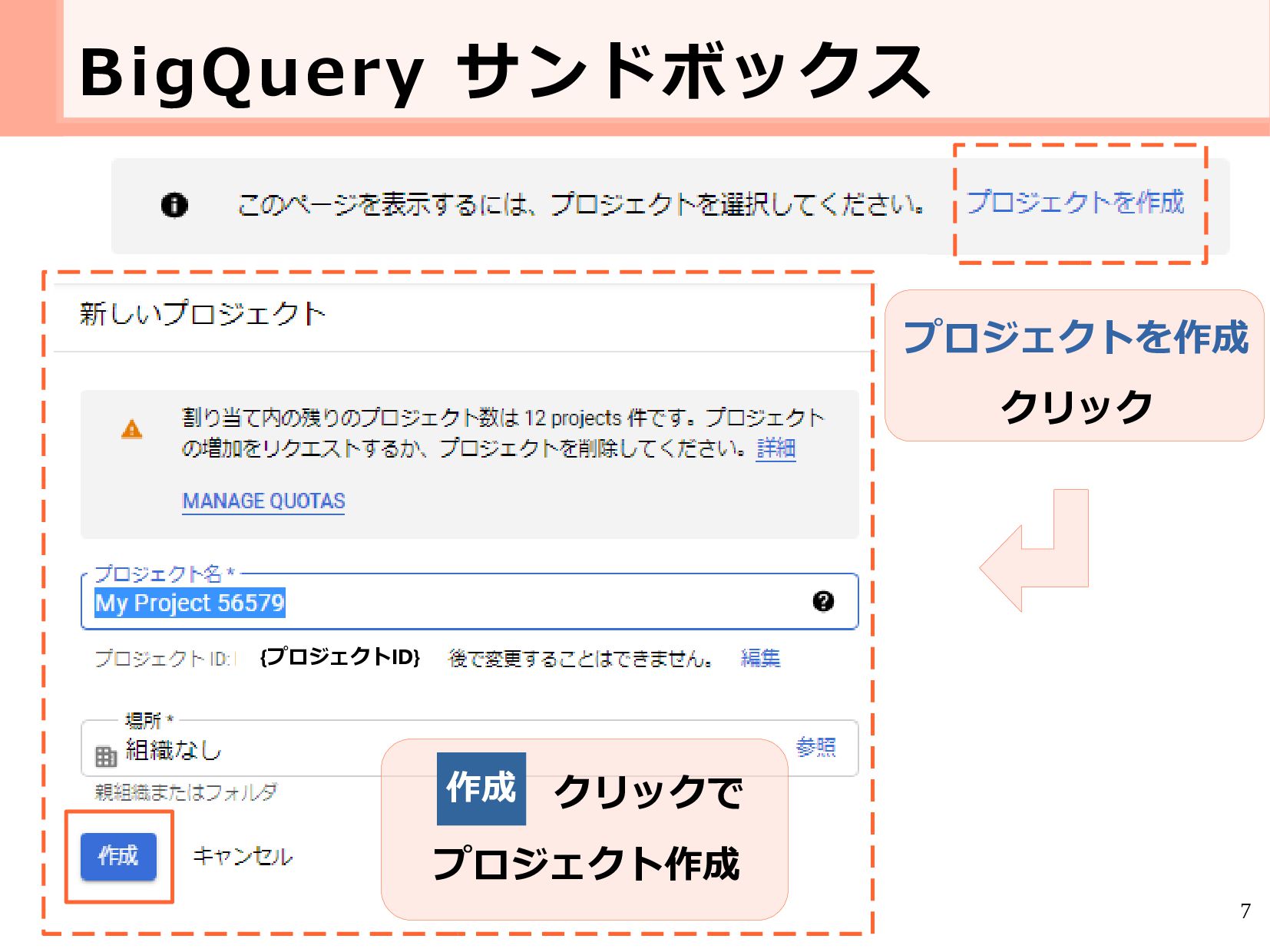The width and height of the screenshot is (1270, 952).
Task: Click the slide page number 7
Action: click(1245, 911)
